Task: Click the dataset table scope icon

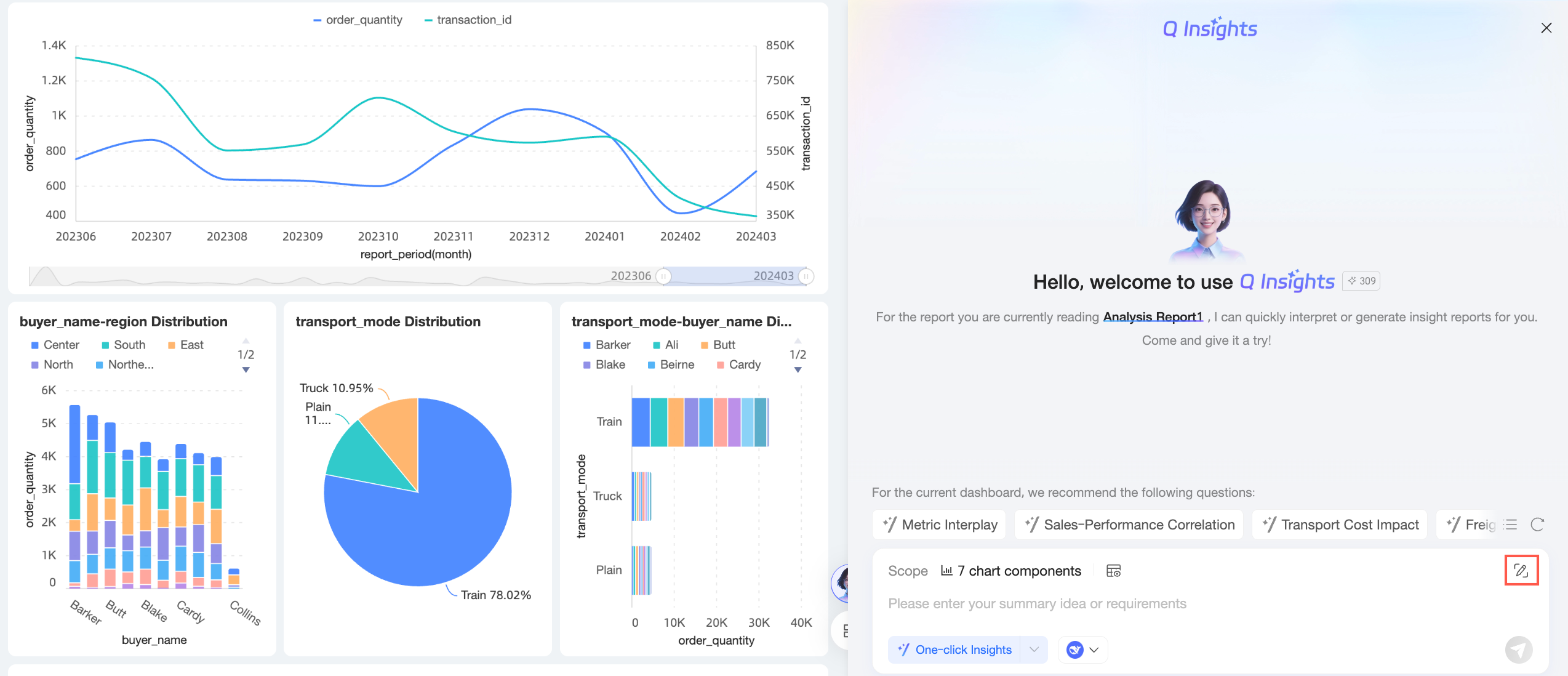Action: [1113, 571]
